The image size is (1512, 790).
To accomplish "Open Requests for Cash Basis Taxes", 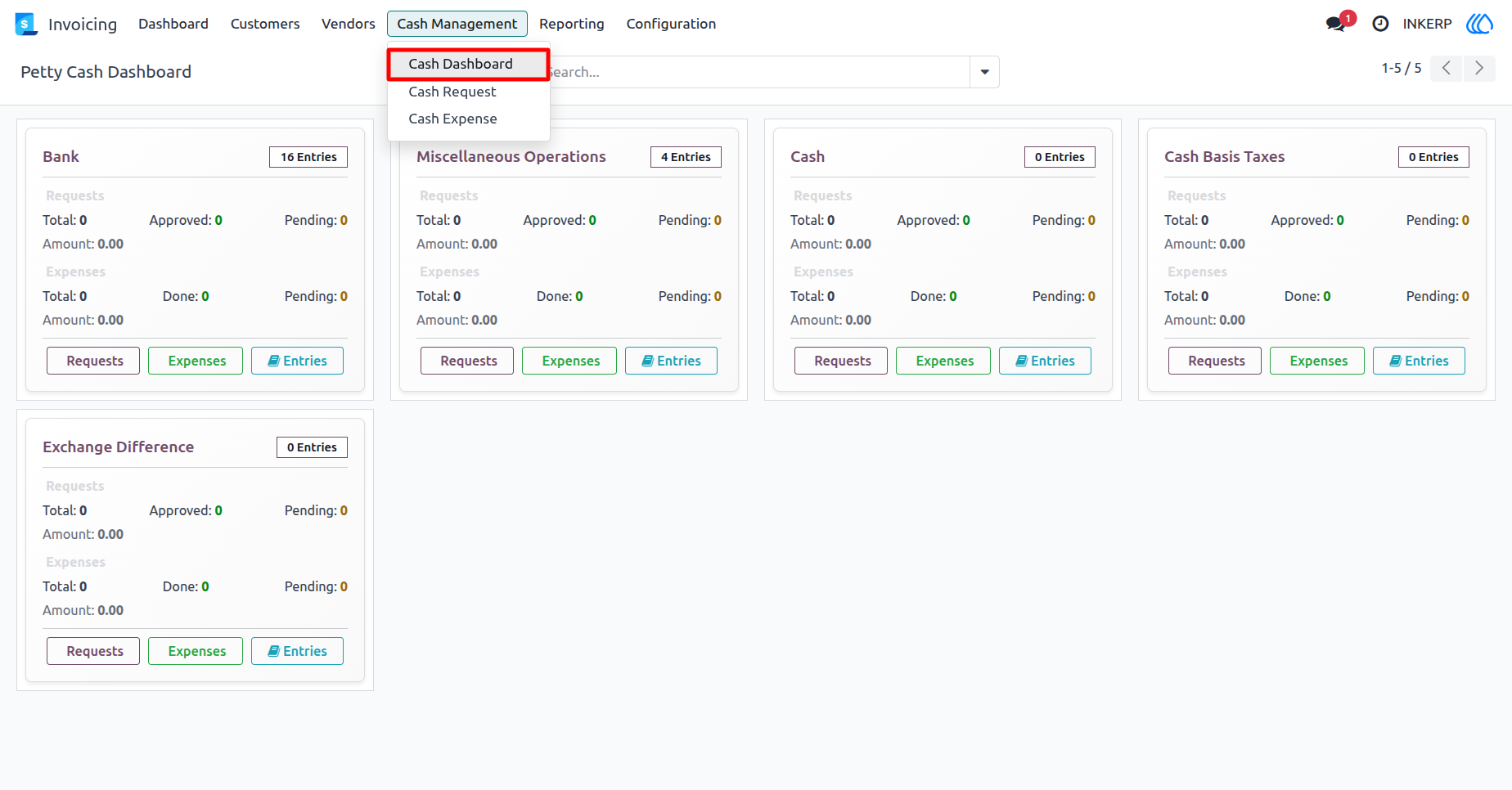I will (1215, 361).
